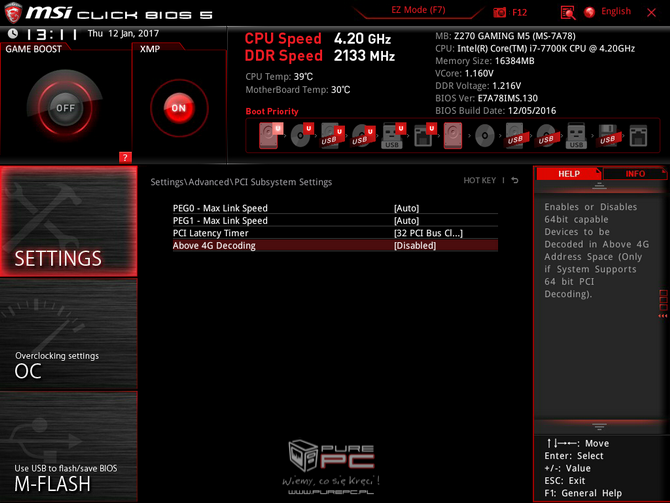Select the UEFI CD/DVD boot device icon
This screenshot has width=670, height=503.
[x=302, y=135]
